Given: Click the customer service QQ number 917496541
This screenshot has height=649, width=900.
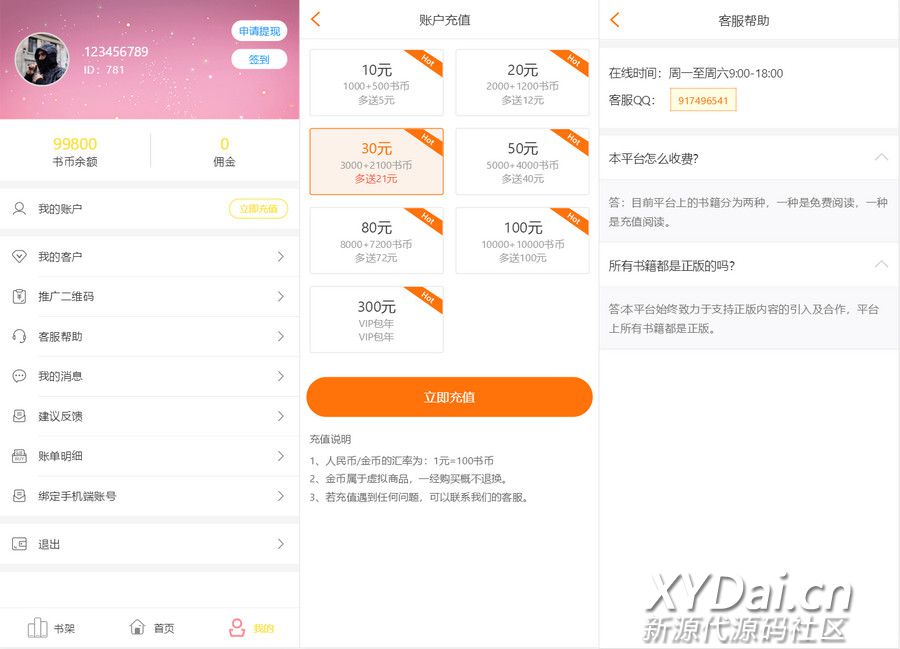Looking at the screenshot, I should (x=703, y=101).
